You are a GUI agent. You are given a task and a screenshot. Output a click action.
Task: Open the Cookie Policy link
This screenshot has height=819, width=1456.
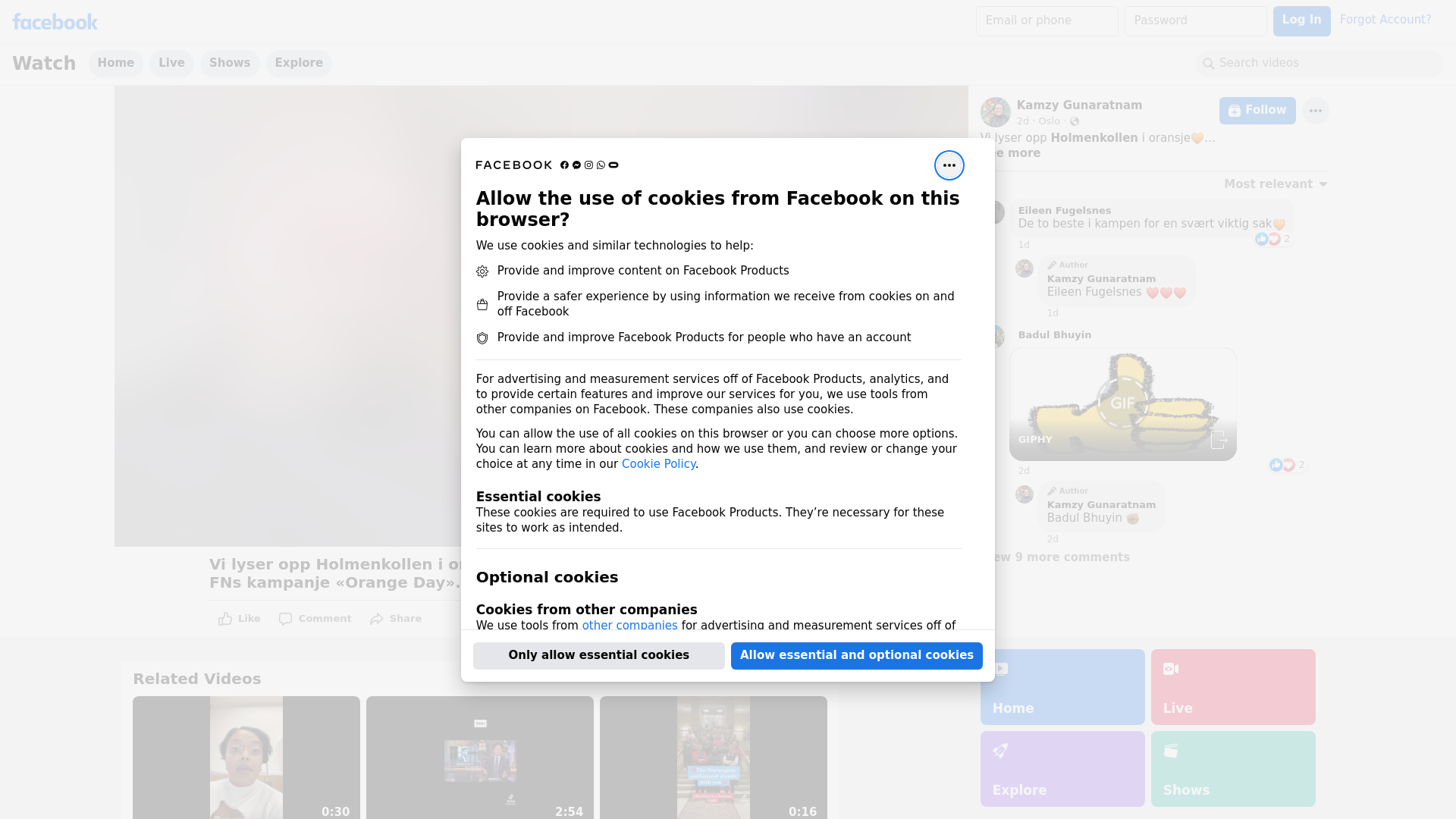point(658,464)
